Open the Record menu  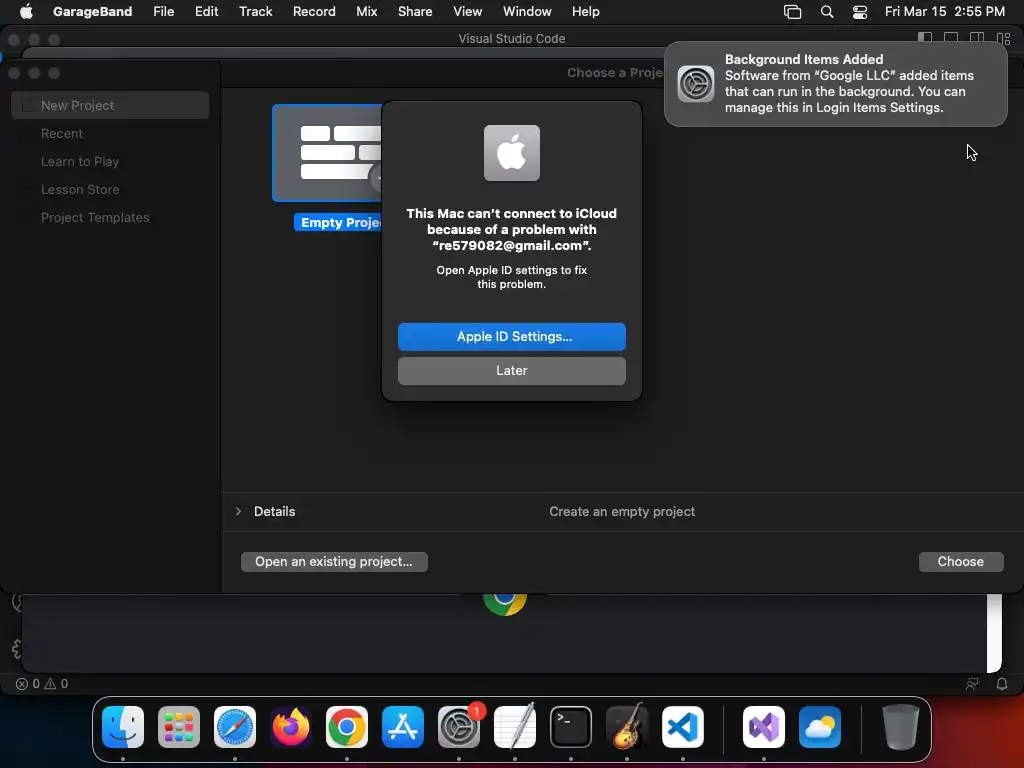pyautogui.click(x=314, y=11)
